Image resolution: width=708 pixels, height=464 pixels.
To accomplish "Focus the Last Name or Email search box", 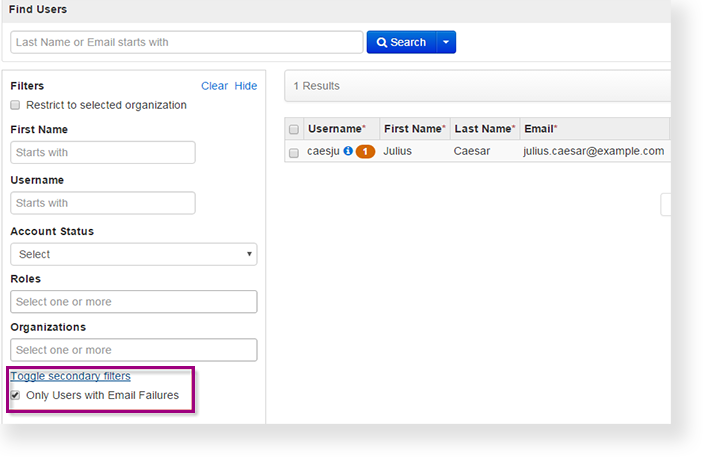I will tap(187, 42).
